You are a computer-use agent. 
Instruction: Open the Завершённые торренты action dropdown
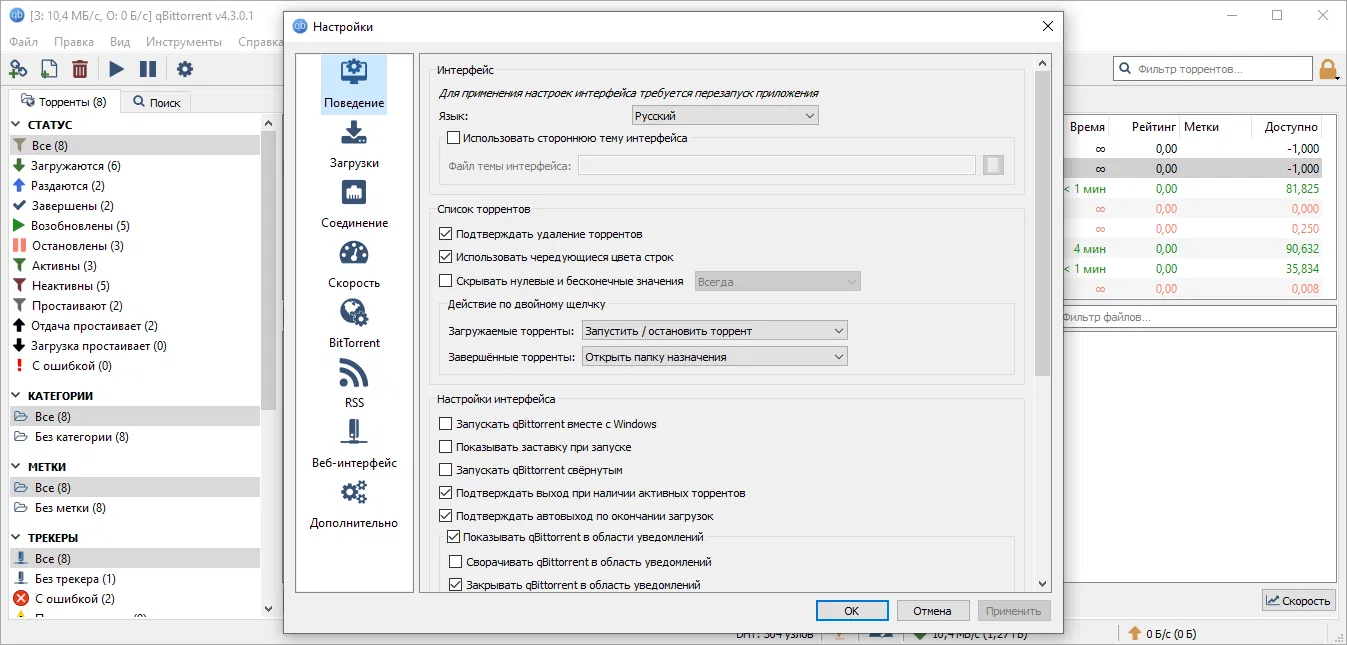pos(714,356)
